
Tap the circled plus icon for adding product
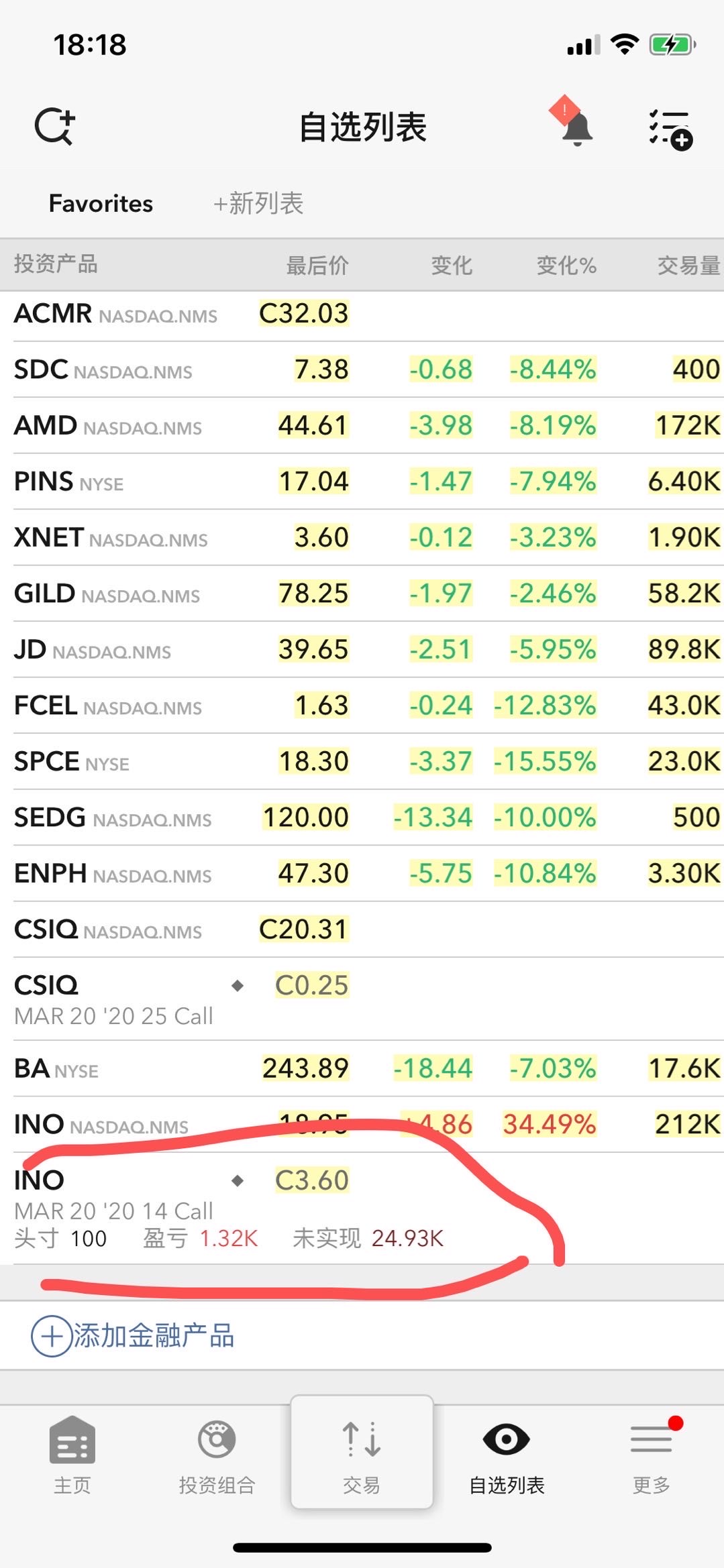pos(52,1337)
